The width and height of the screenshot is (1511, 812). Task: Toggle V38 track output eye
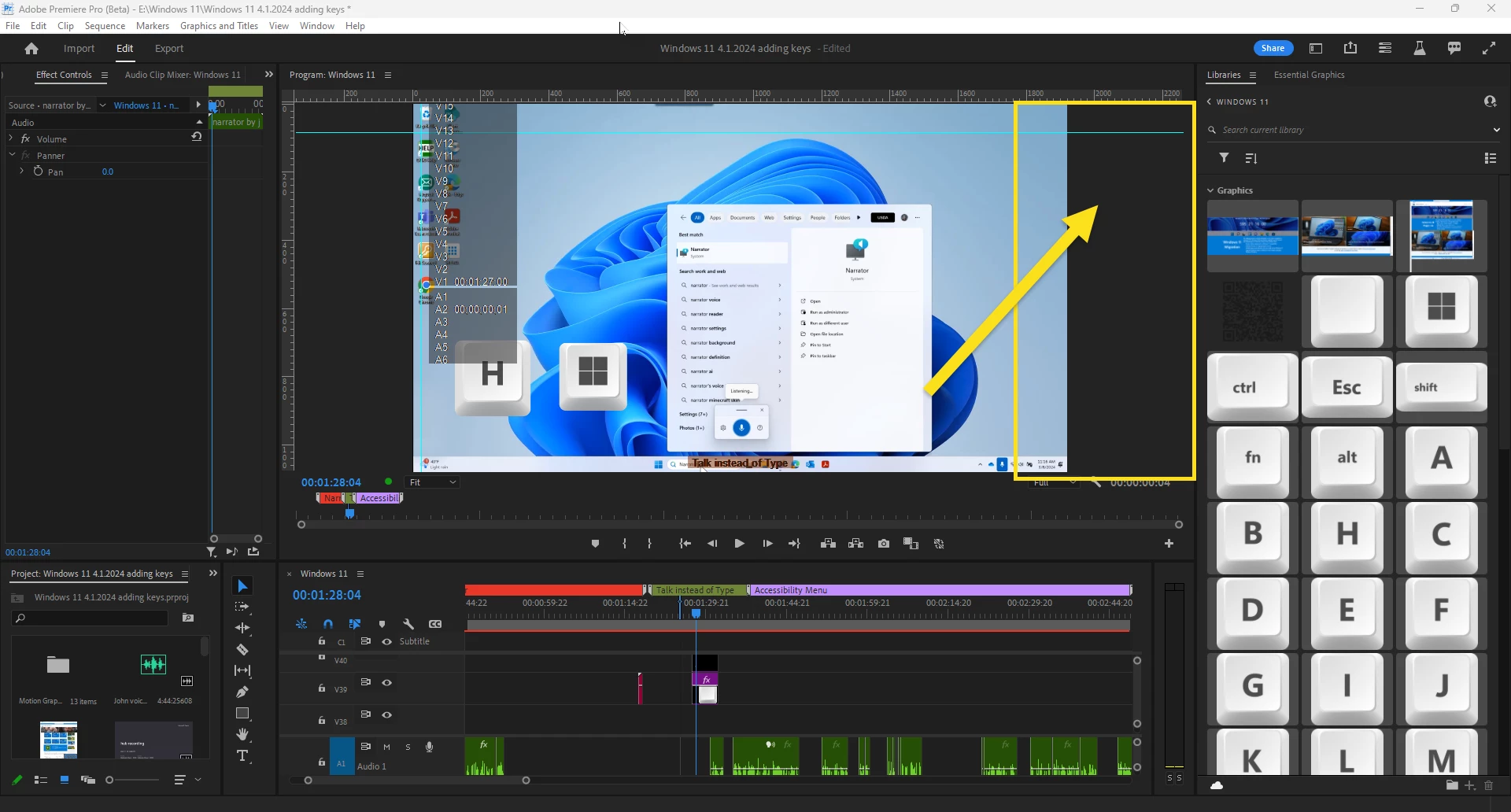pyautogui.click(x=386, y=714)
